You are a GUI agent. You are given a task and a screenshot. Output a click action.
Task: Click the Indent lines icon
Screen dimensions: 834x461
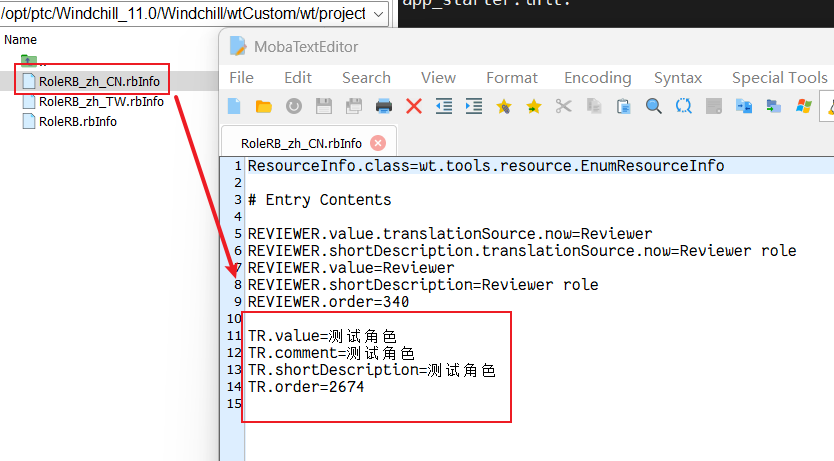pos(474,106)
